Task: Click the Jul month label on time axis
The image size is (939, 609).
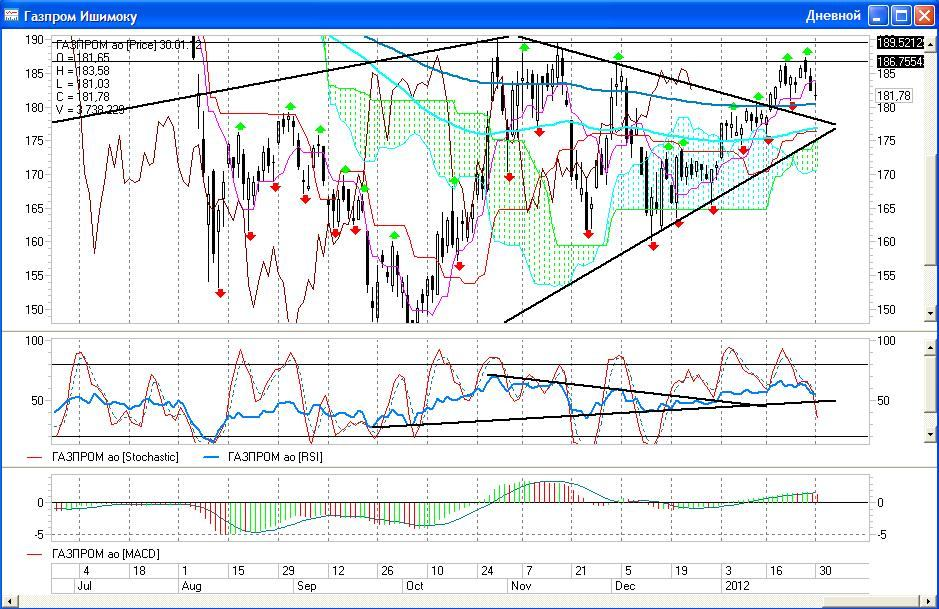Action: coord(84,586)
